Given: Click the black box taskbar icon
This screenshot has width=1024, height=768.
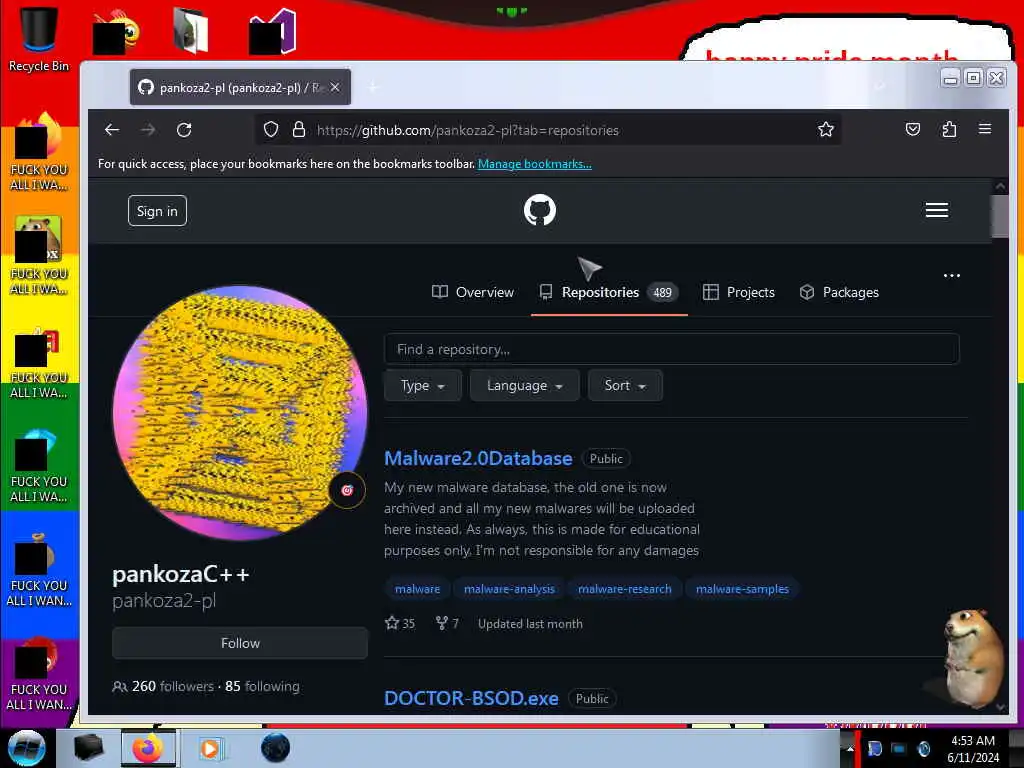Looking at the screenshot, I should (88, 748).
